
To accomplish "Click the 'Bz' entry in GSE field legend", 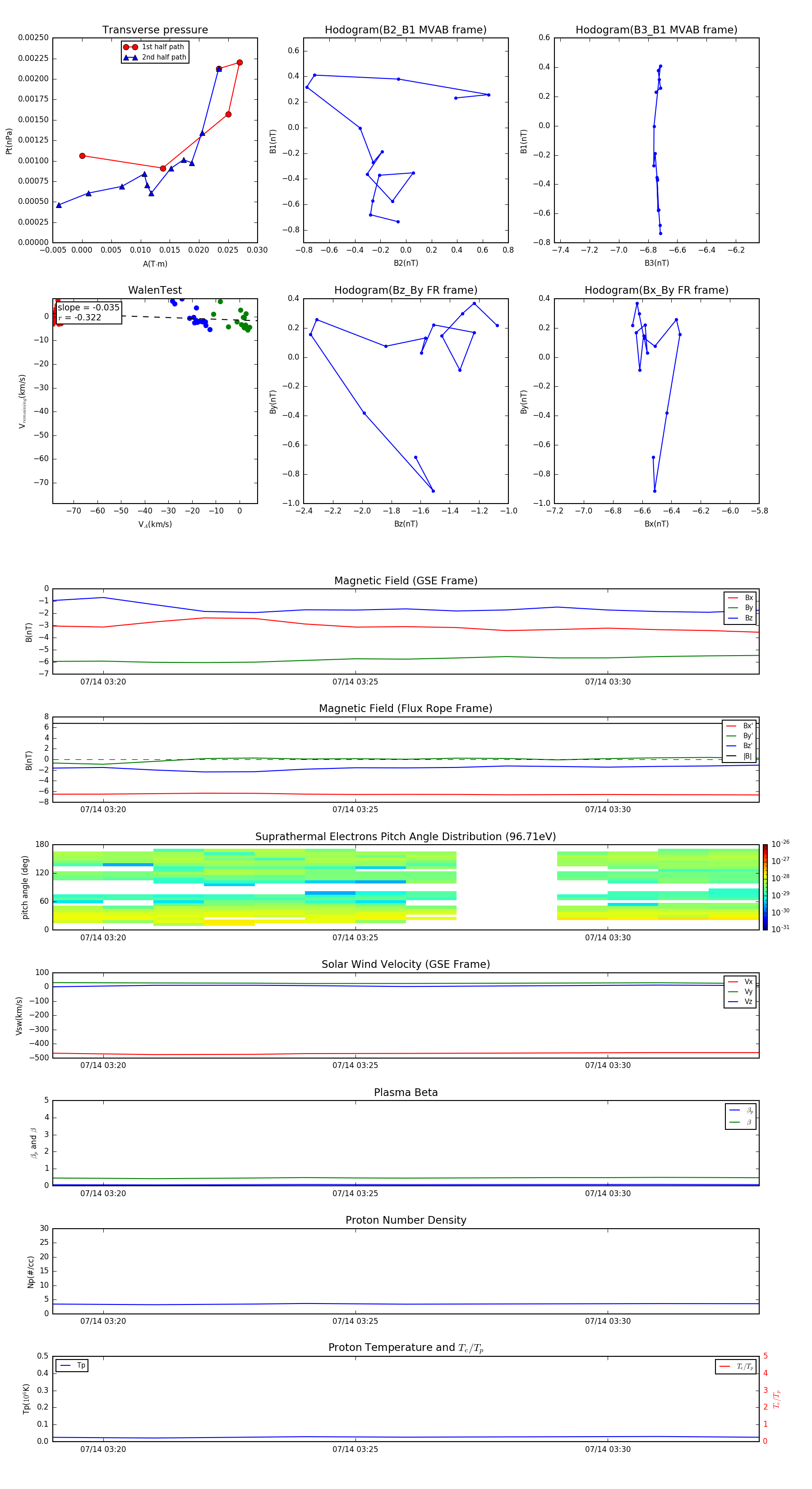I will 740,618.
